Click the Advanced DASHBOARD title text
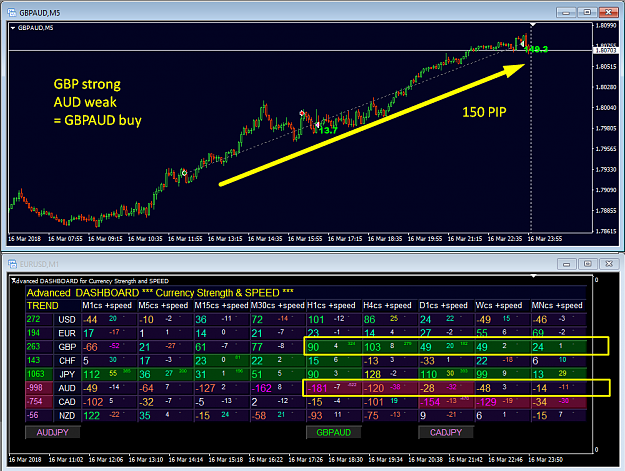 [x=160, y=293]
